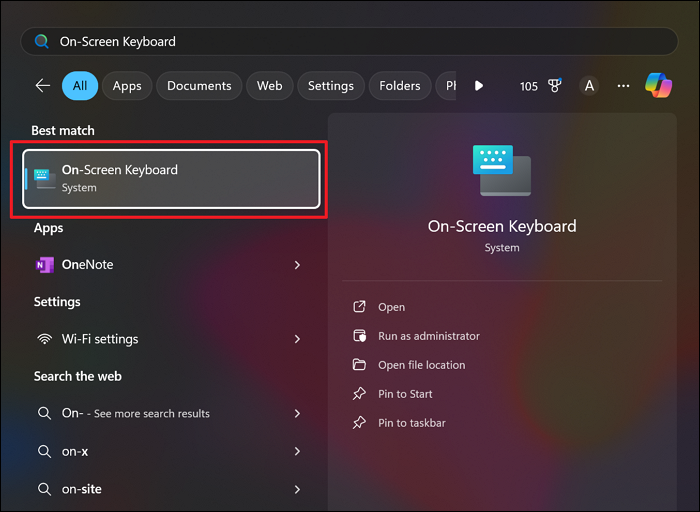This screenshot has width=700, height=512.
Task: Expand OneNote result options chevron
Action: pos(297,265)
